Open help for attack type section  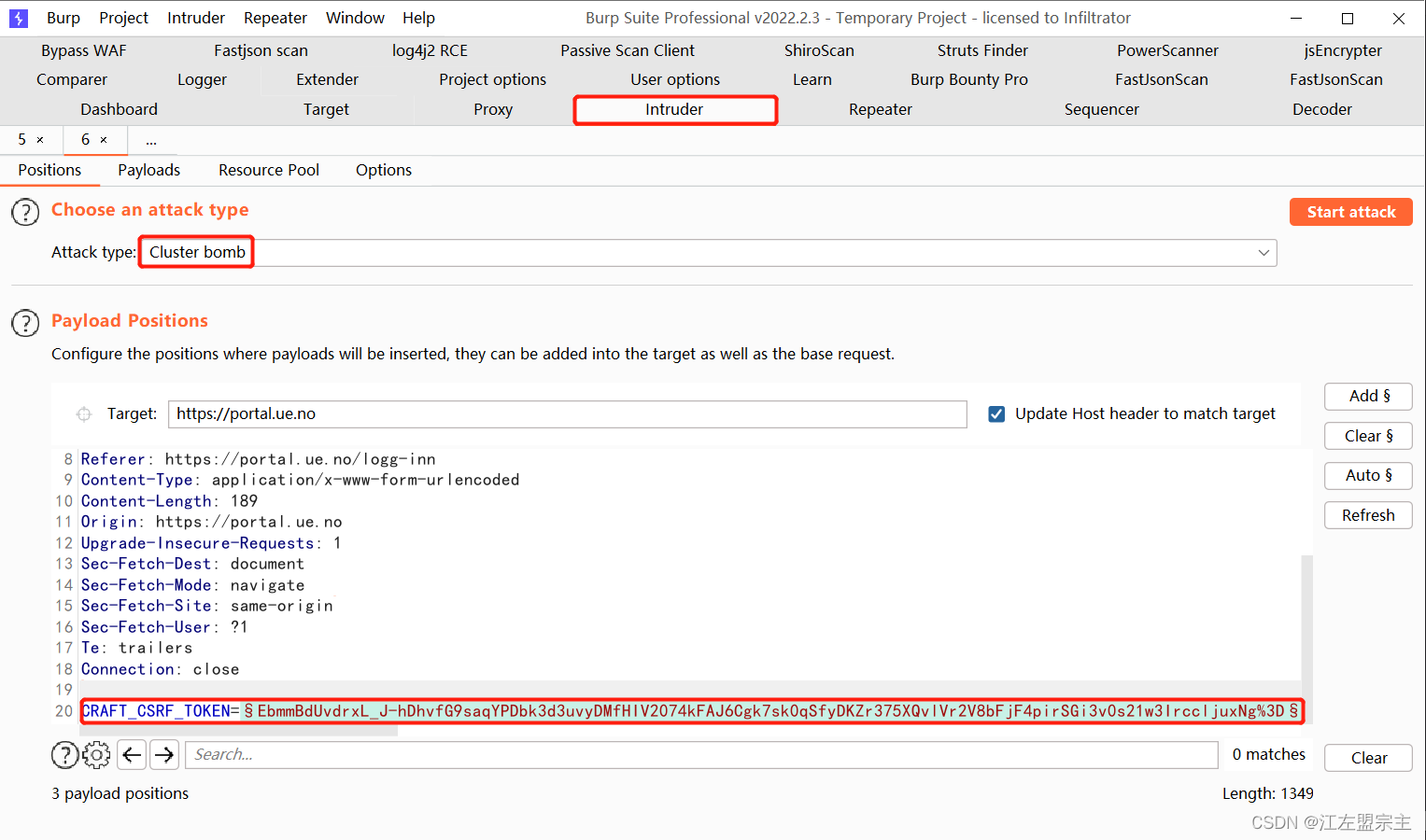coord(25,213)
